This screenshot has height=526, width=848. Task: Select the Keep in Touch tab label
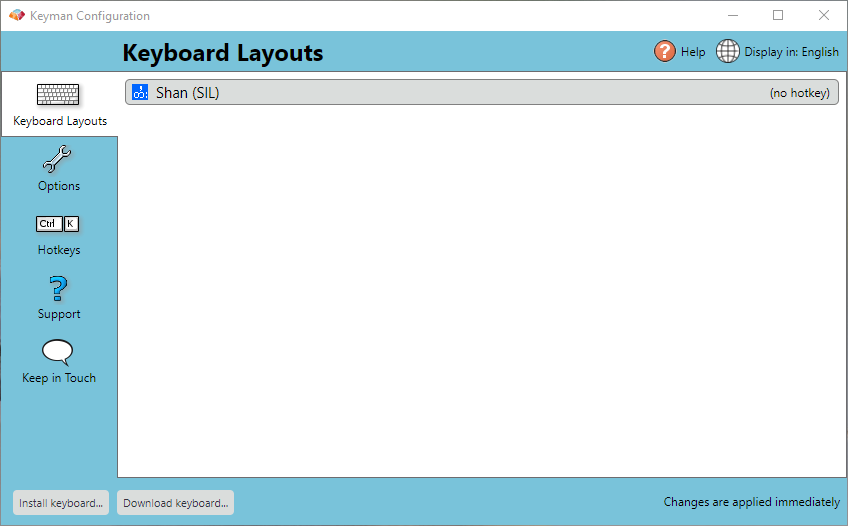(59, 378)
